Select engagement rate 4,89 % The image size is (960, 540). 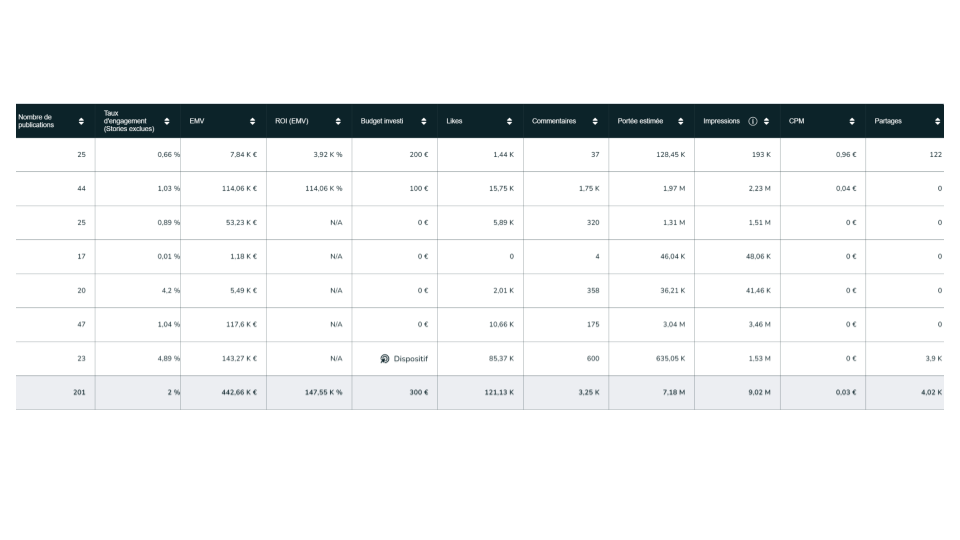tap(169, 359)
